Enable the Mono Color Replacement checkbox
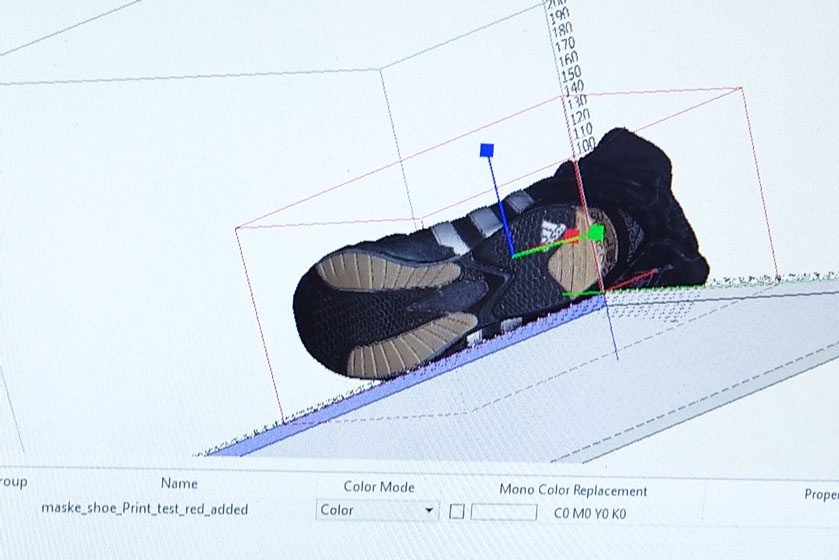839x560 pixels. (x=457, y=511)
